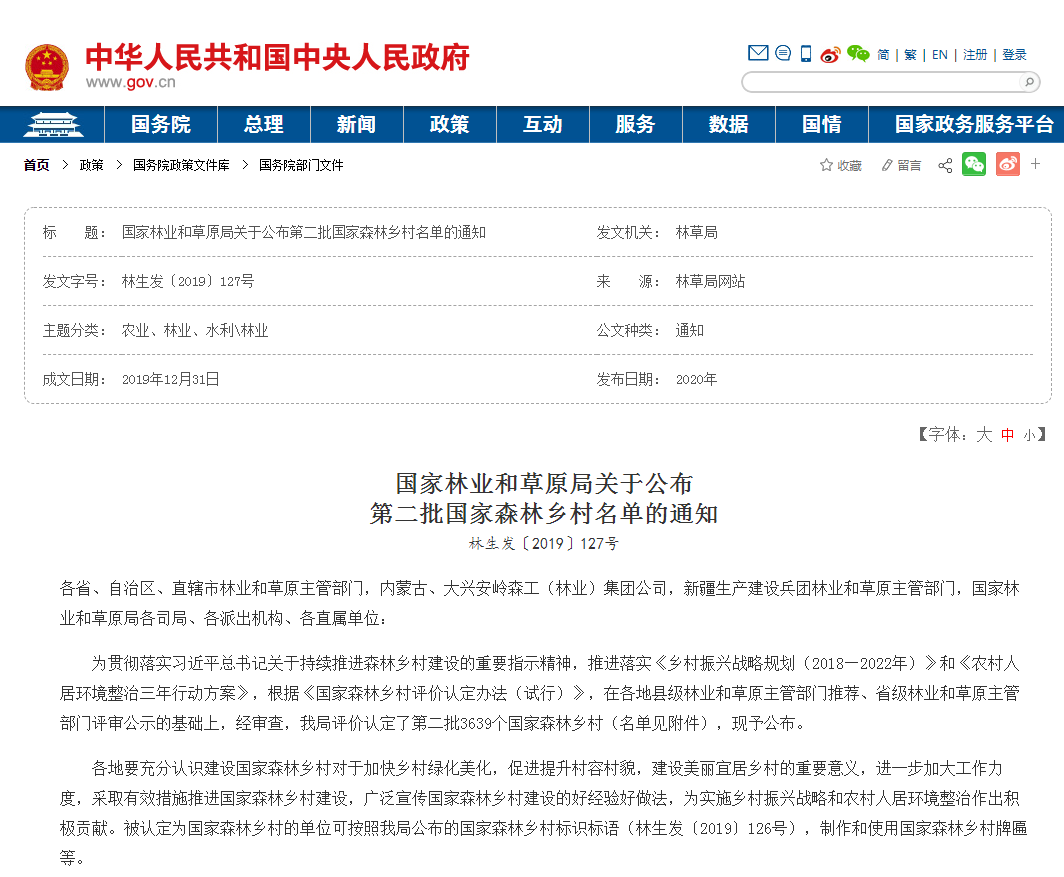Click the gate building home icon in navbar

point(52,124)
